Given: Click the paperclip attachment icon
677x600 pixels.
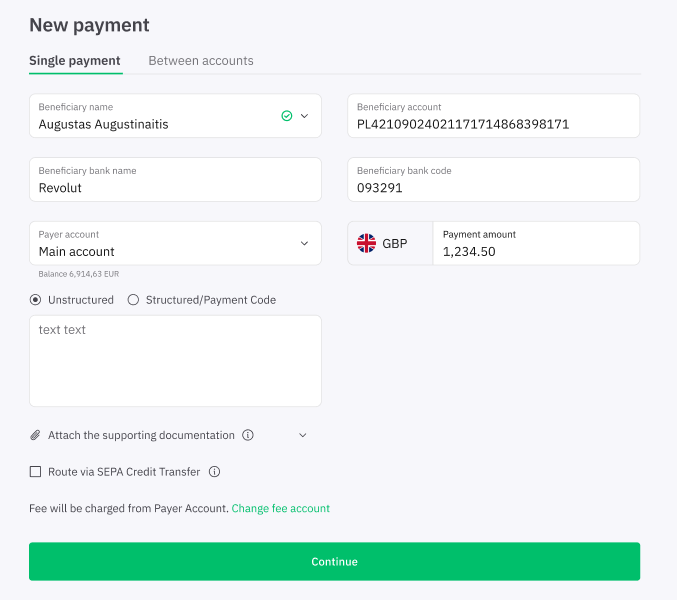Looking at the screenshot, I should [35, 435].
